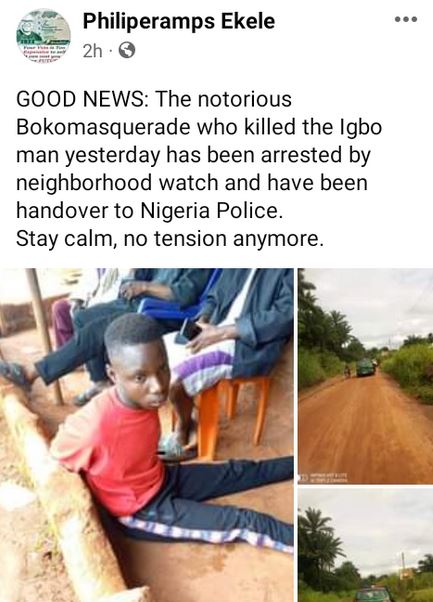Click the globe public privacy icon
This screenshot has width=433, height=602.
pyautogui.click(x=127, y=50)
